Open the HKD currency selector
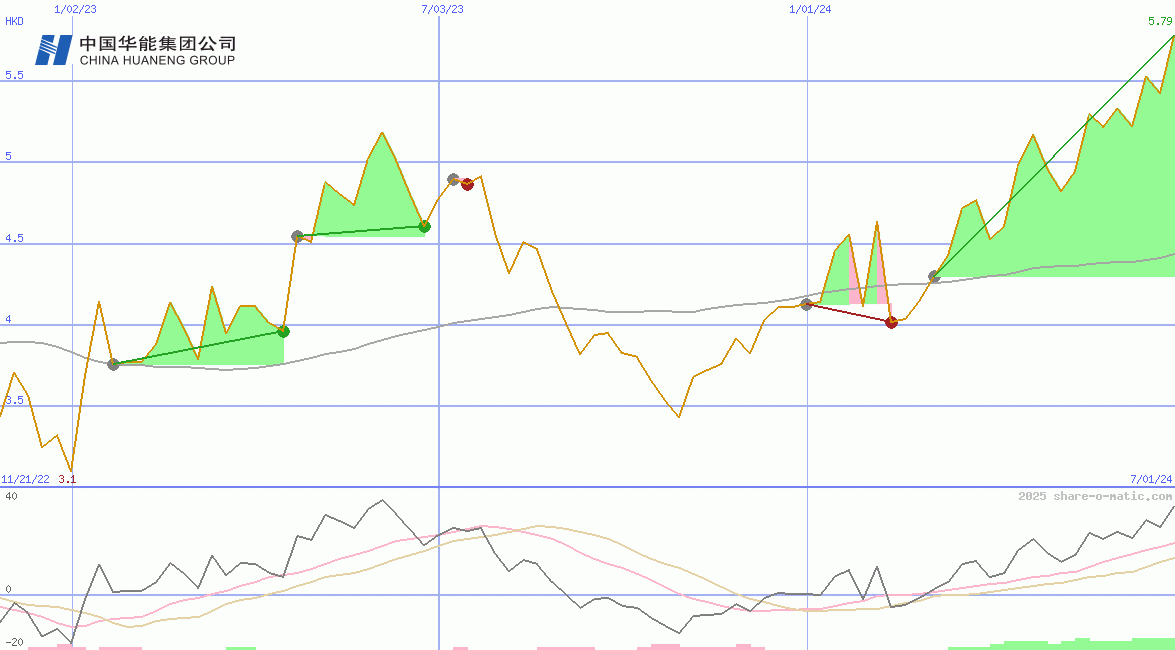 tap(12, 21)
